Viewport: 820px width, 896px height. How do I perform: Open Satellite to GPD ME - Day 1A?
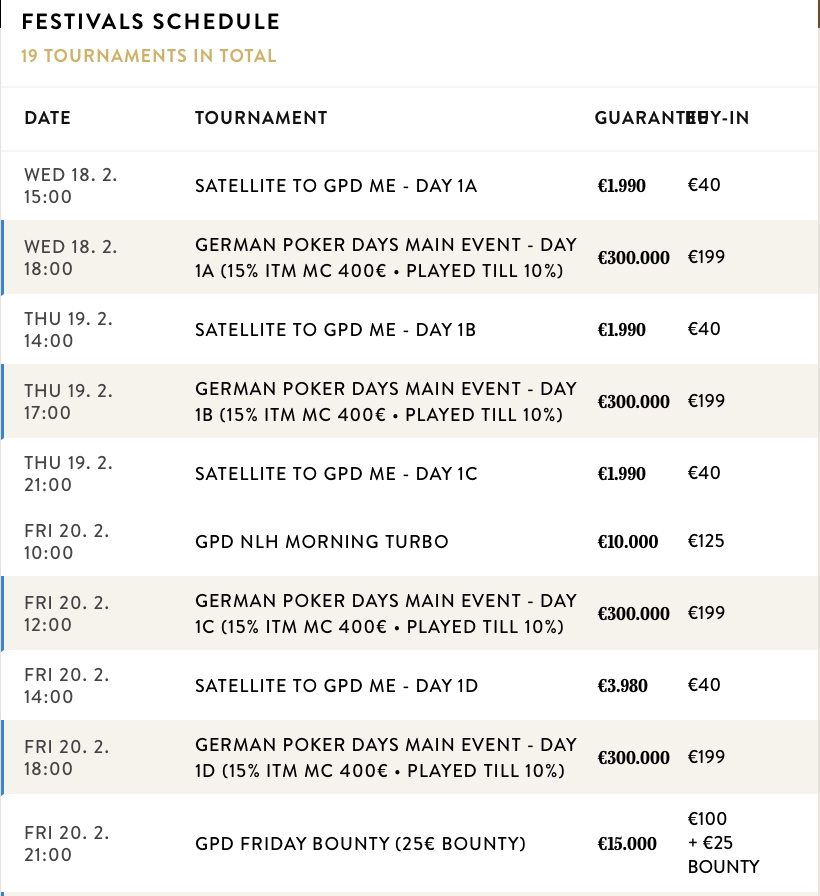[x=336, y=185]
